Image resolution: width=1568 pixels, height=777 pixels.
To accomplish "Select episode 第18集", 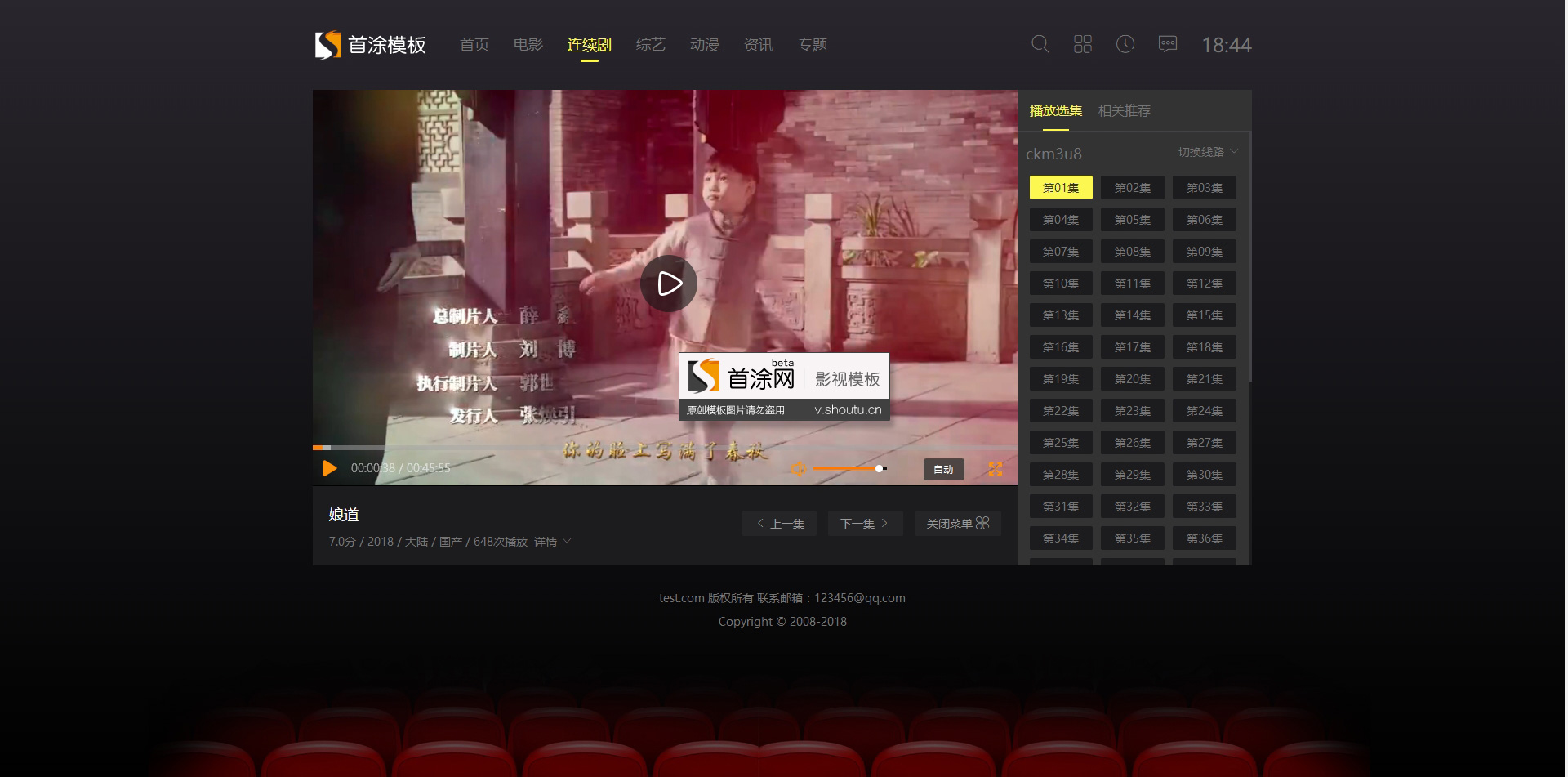I will tap(1205, 347).
